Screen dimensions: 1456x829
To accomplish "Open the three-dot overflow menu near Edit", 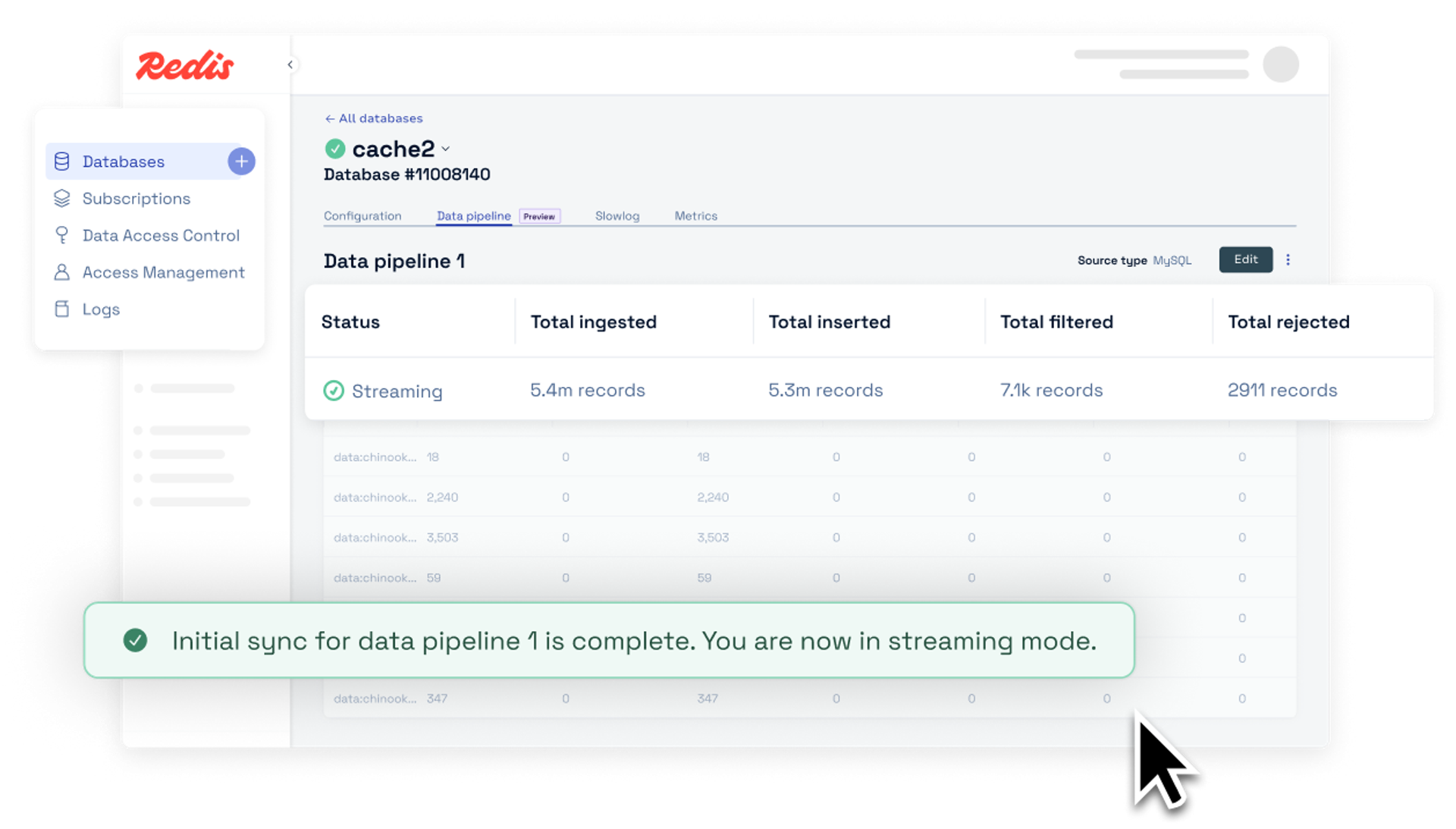I will [1288, 259].
